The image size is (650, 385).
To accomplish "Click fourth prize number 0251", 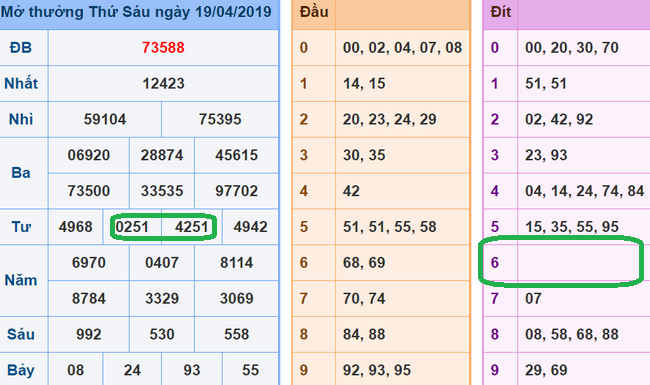I will (x=132, y=227).
